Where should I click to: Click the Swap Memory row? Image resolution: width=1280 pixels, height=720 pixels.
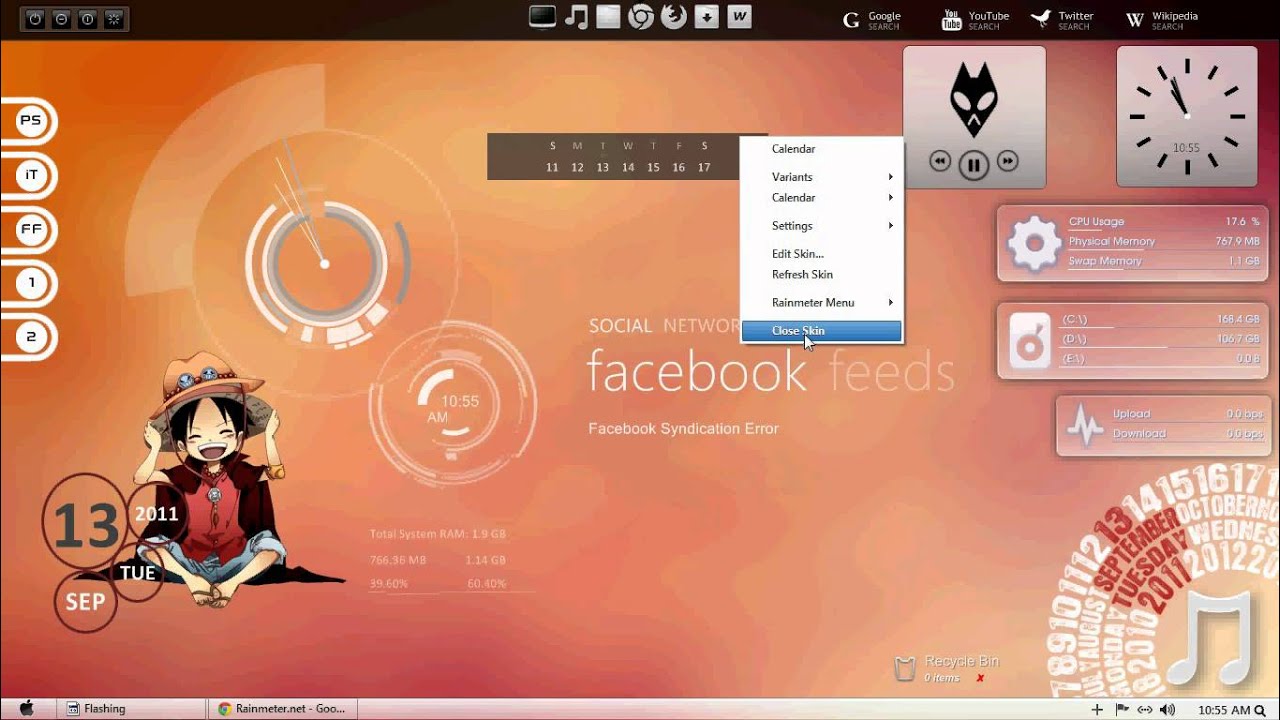coord(1164,261)
